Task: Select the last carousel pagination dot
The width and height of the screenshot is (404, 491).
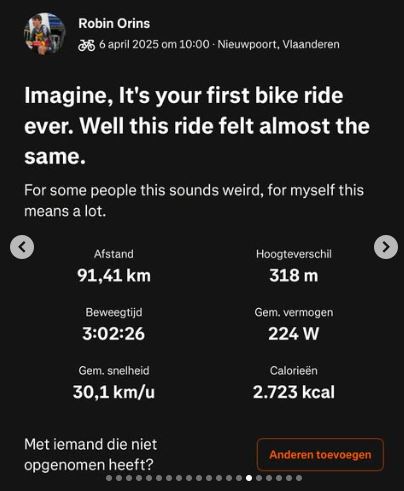Action: (x=299, y=478)
